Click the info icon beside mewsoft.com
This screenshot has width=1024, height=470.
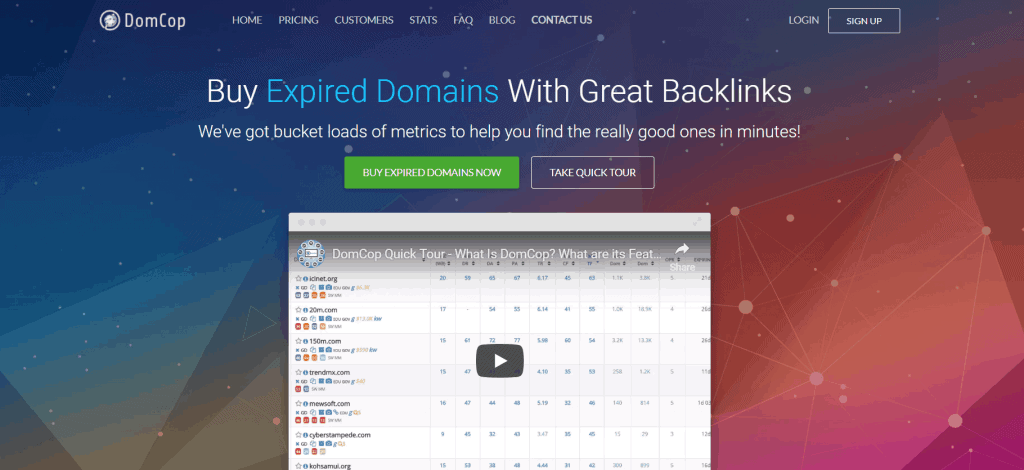306,404
